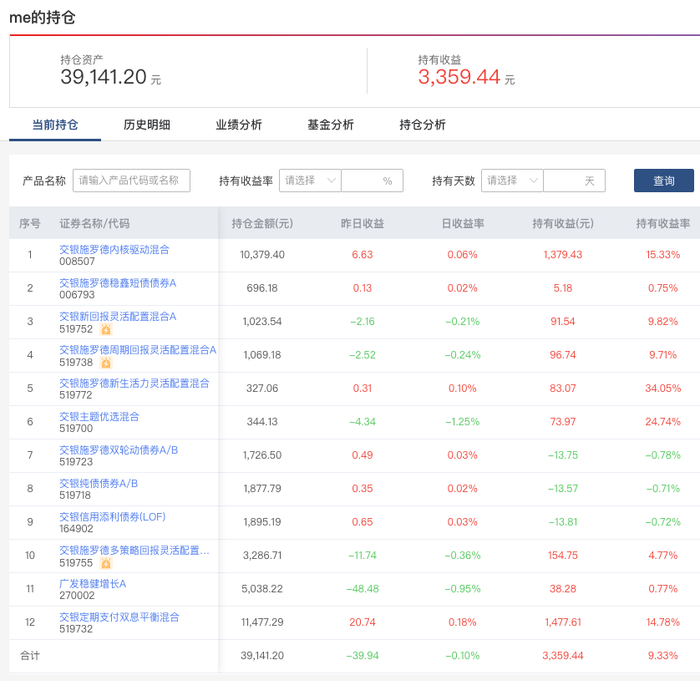Click total return rate 9.33%
The image size is (700, 681).
tap(663, 656)
